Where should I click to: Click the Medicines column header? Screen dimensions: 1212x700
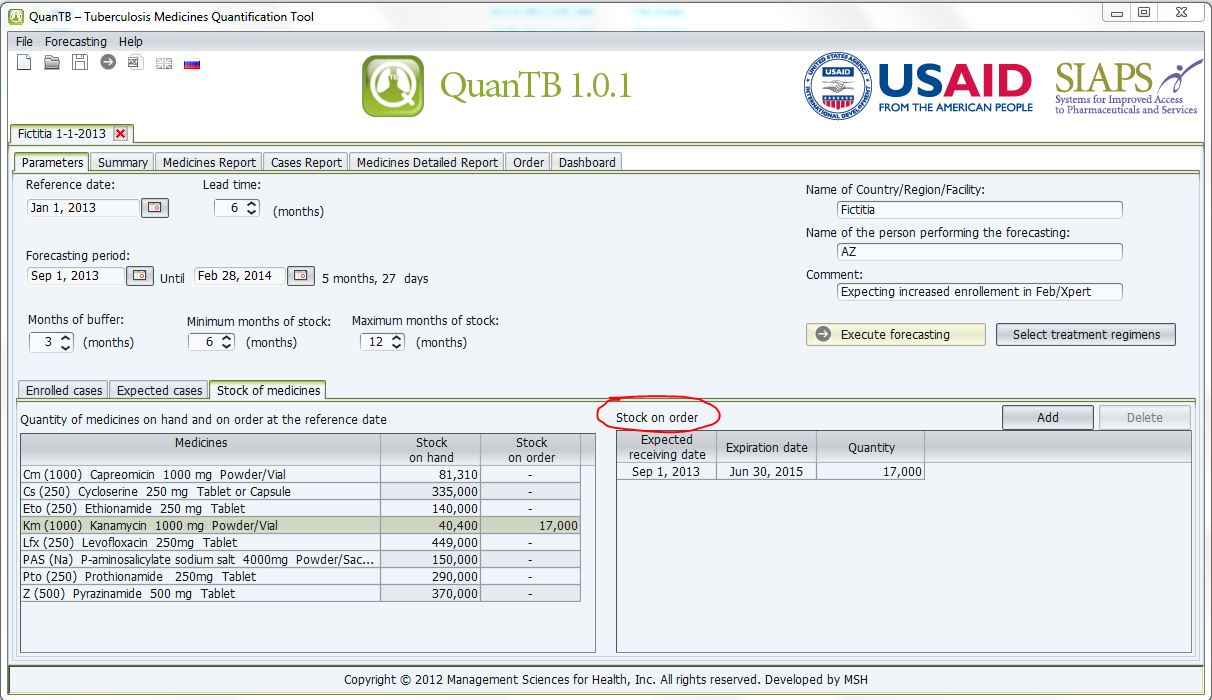tap(201, 449)
